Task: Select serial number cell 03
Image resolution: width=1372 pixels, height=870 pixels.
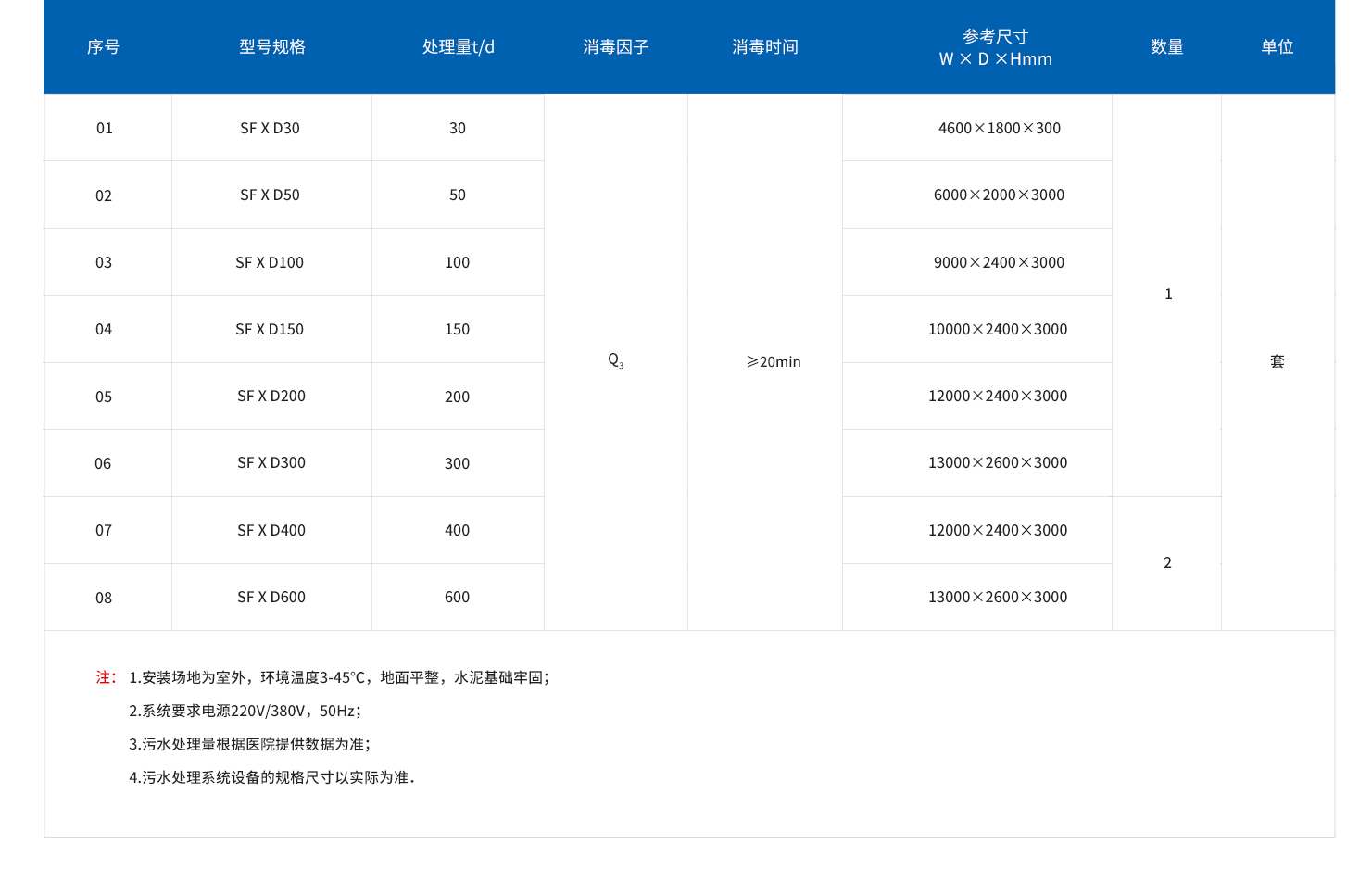Action: coord(104,263)
